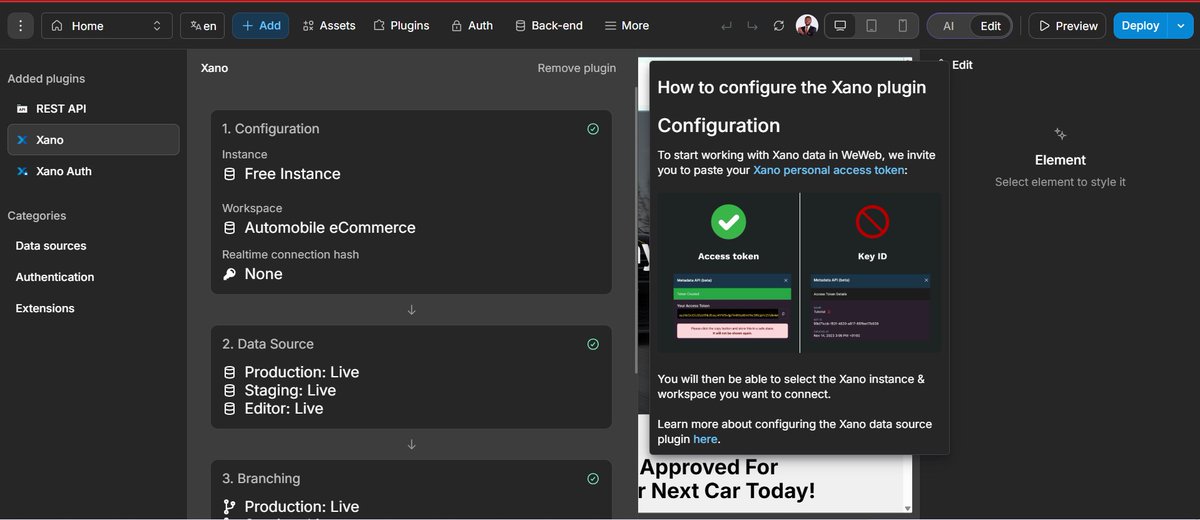Click the 'Free Instance' text

[x=292, y=174]
